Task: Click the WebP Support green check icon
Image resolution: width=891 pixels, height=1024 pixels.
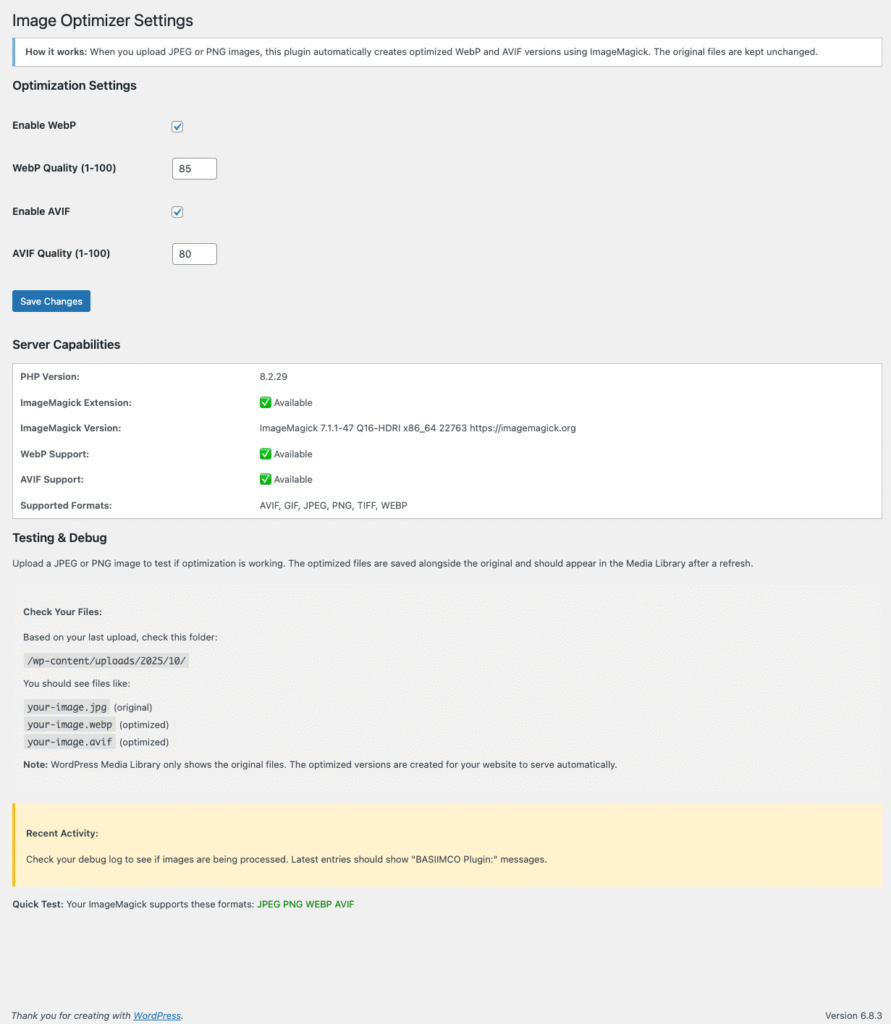Action: coord(265,454)
